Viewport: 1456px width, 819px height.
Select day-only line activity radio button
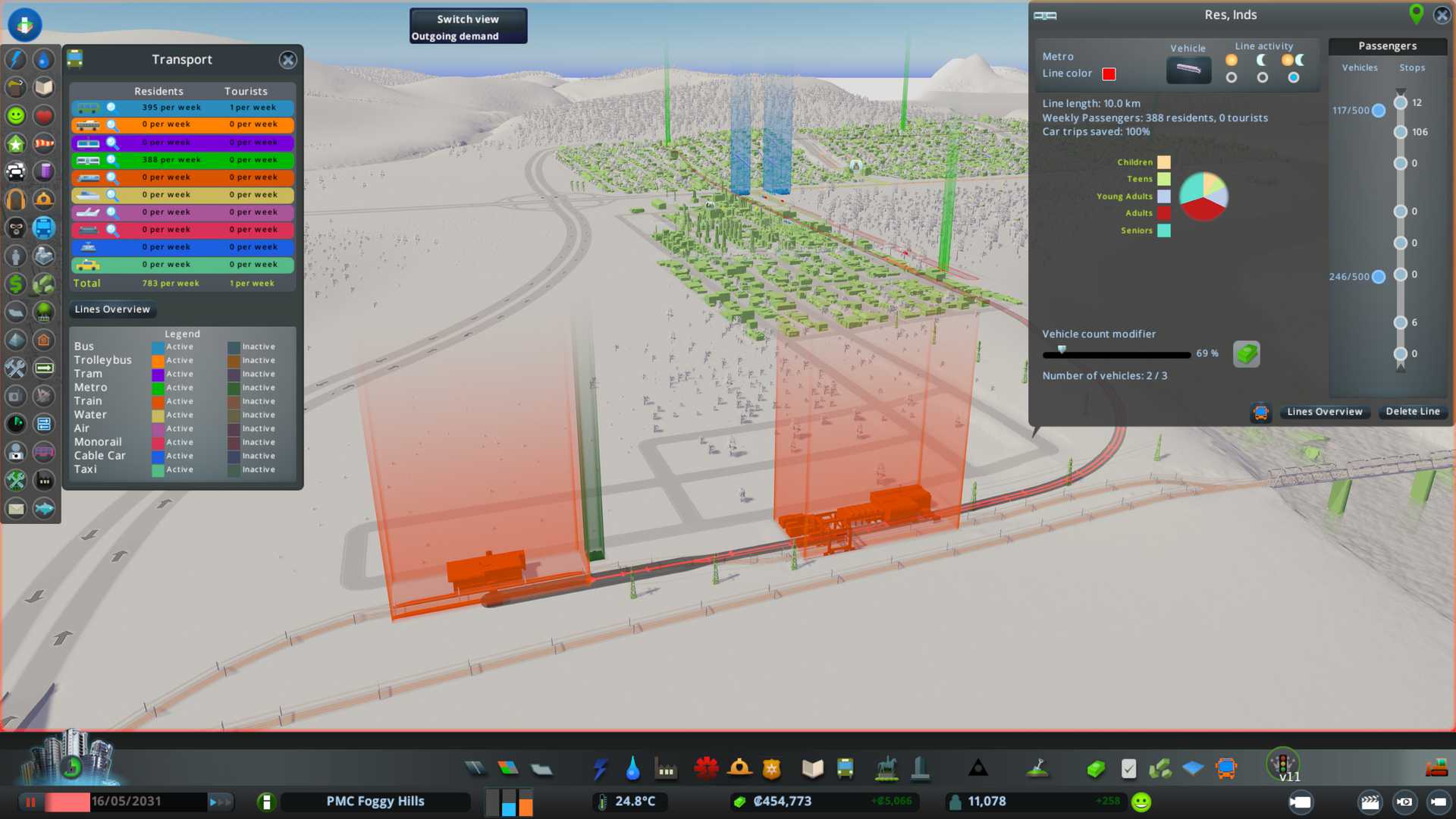pyautogui.click(x=1232, y=77)
